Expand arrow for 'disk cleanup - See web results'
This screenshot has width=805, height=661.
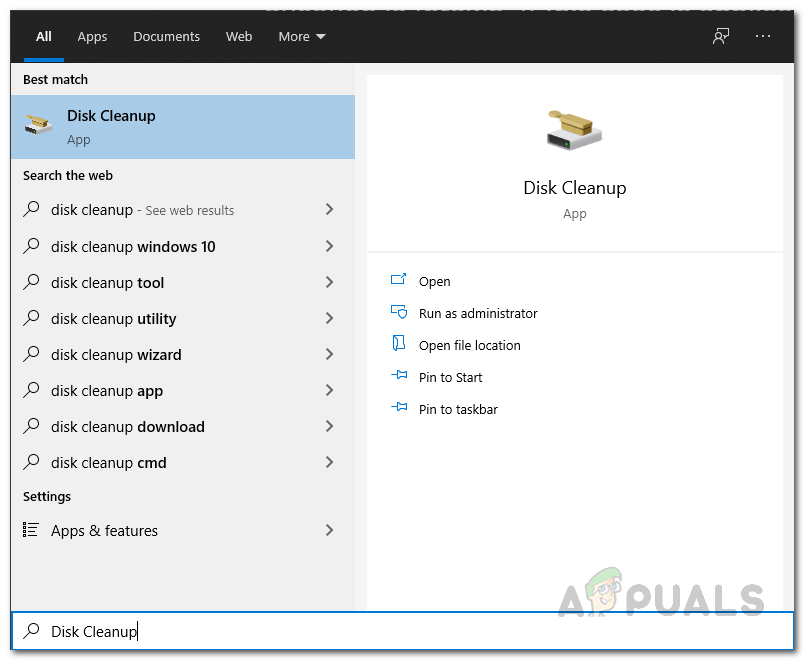point(330,209)
